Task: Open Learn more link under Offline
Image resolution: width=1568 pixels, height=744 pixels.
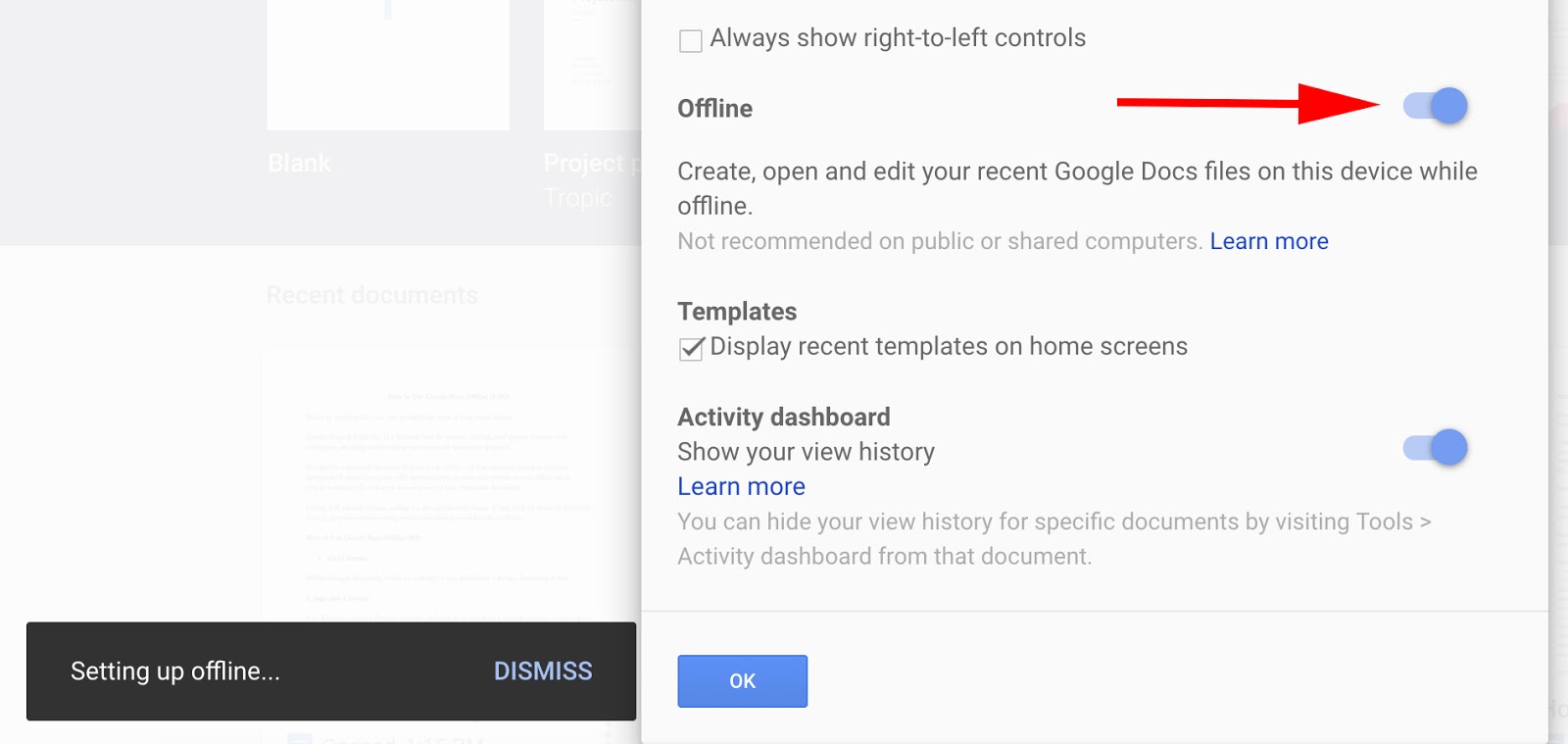Action: pos(1269,241)
